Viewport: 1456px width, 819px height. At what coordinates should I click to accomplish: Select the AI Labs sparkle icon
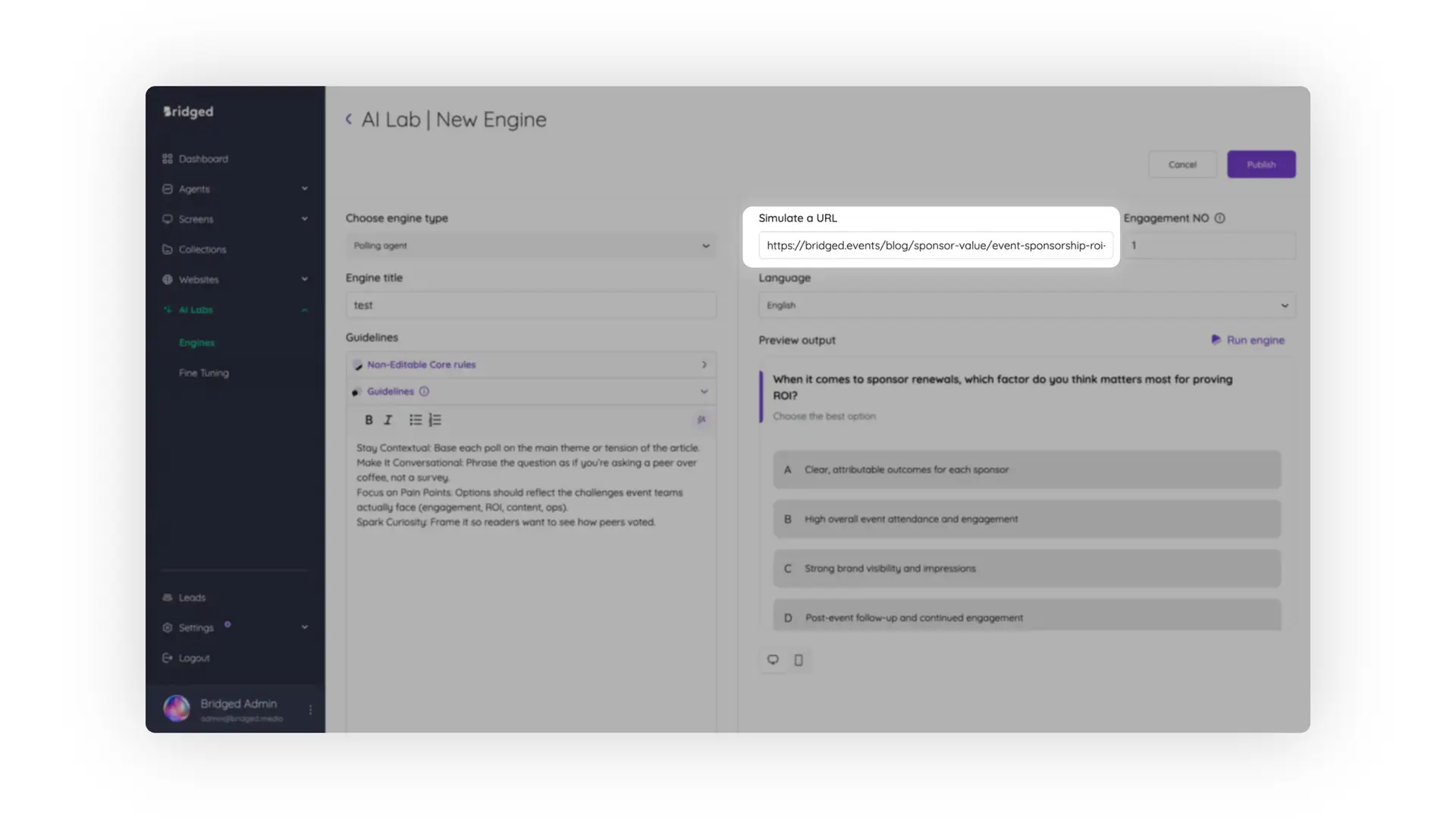click(168, 309)
